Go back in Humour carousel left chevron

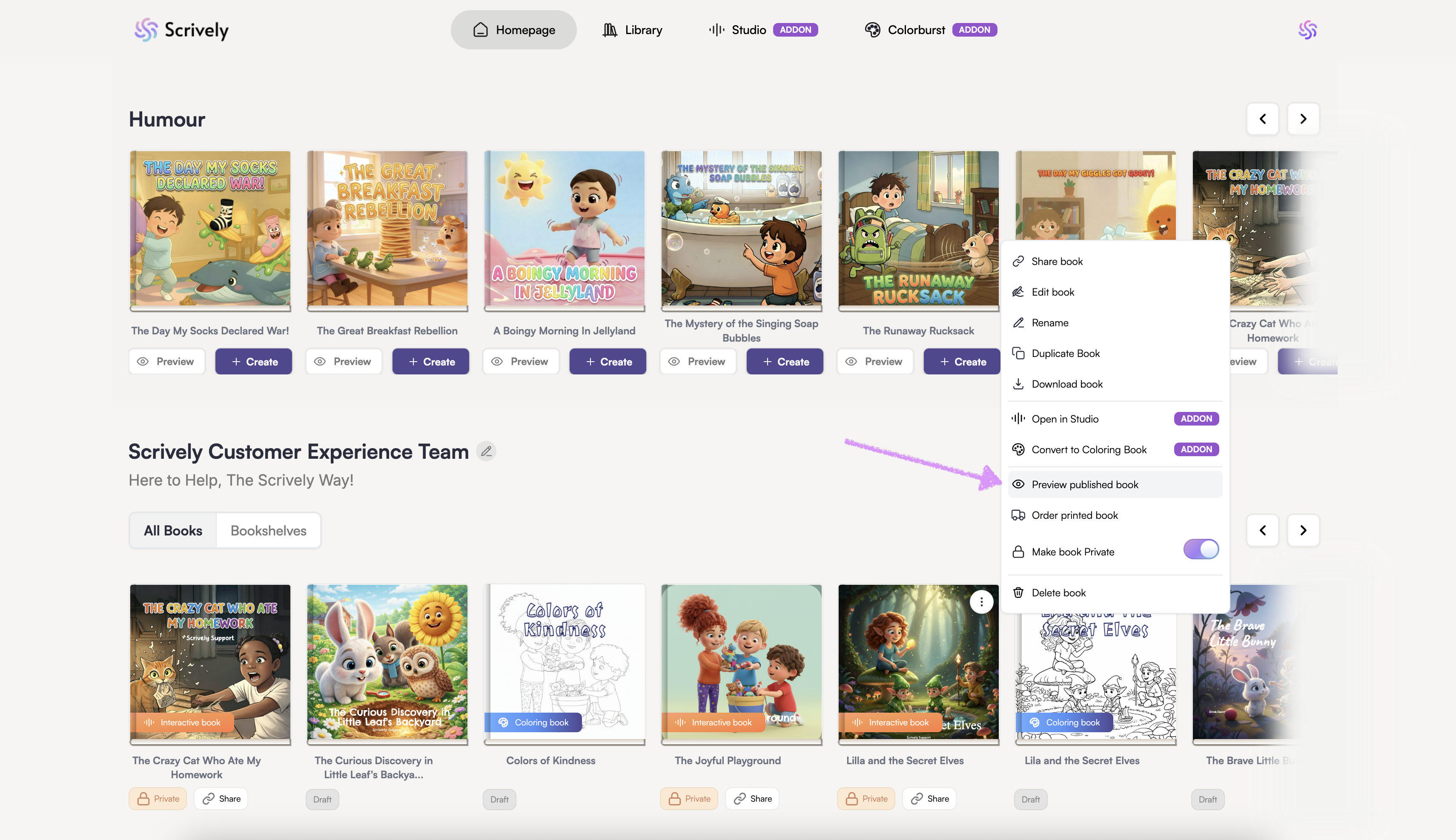coord(1262,119)
